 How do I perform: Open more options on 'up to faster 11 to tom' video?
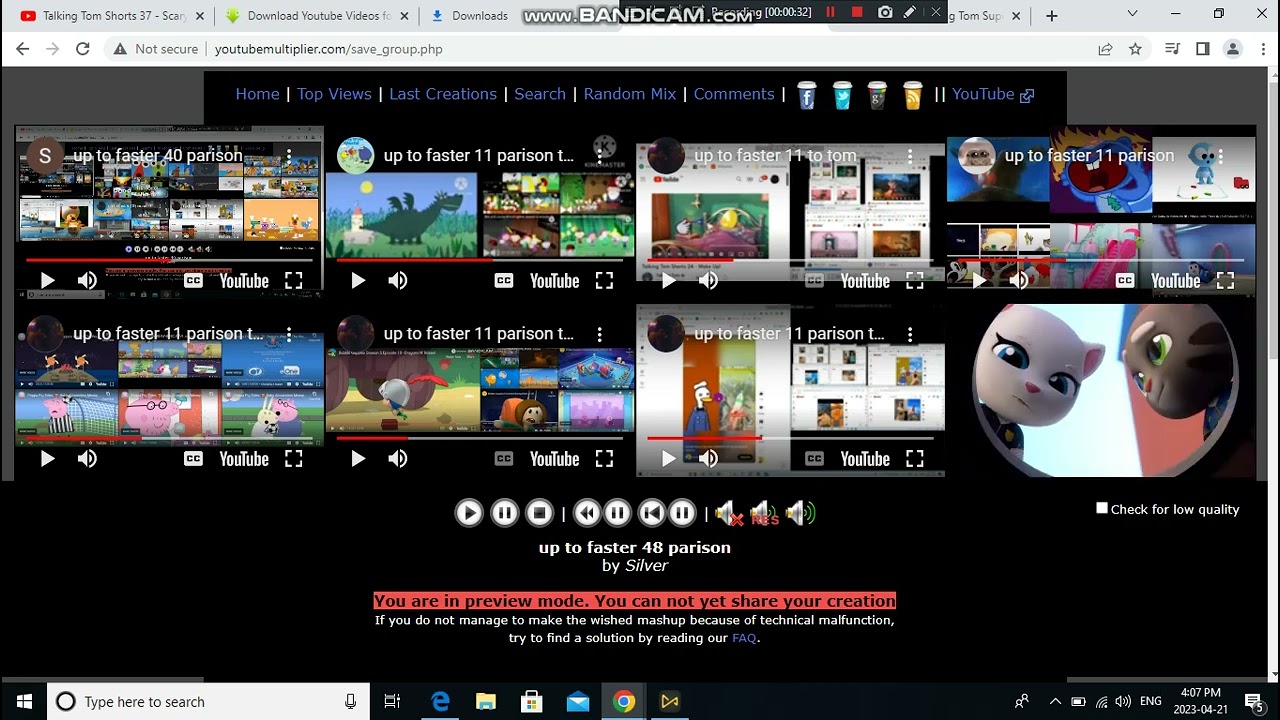click(909, 156)
